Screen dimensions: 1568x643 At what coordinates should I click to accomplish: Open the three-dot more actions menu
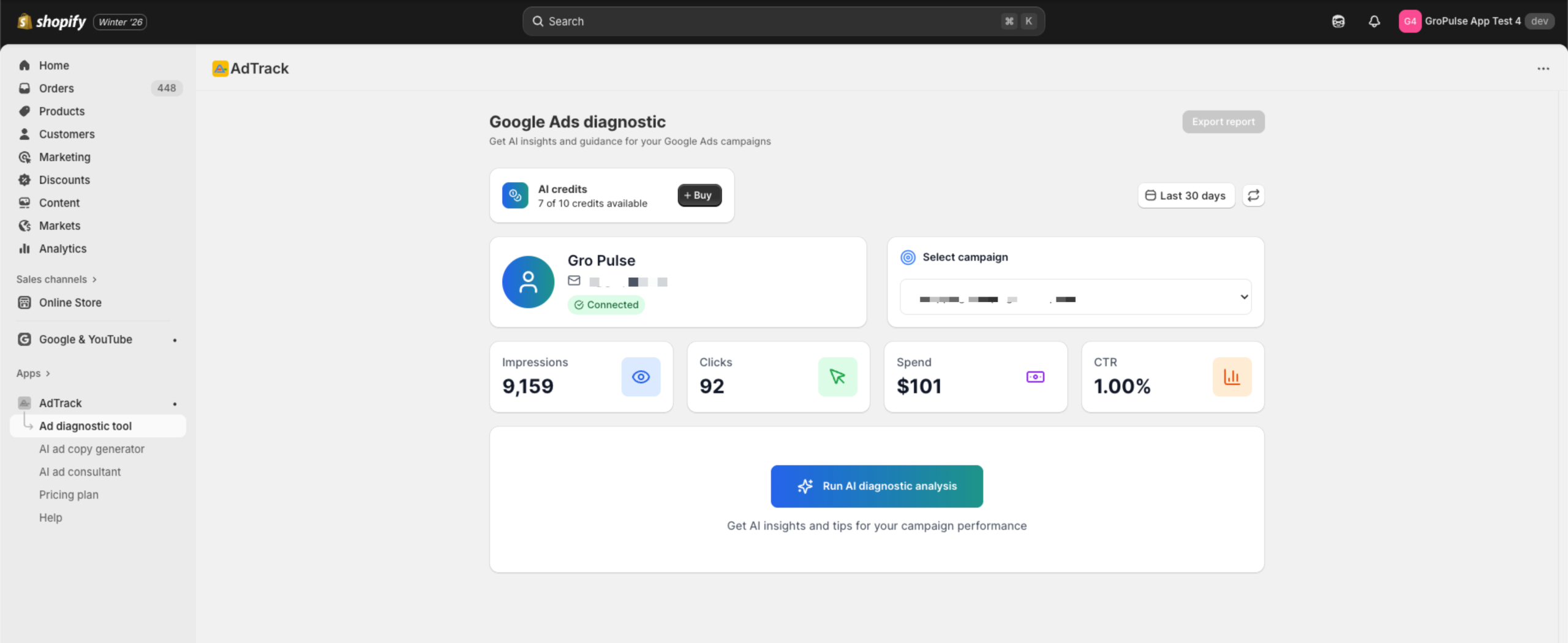1543,69
